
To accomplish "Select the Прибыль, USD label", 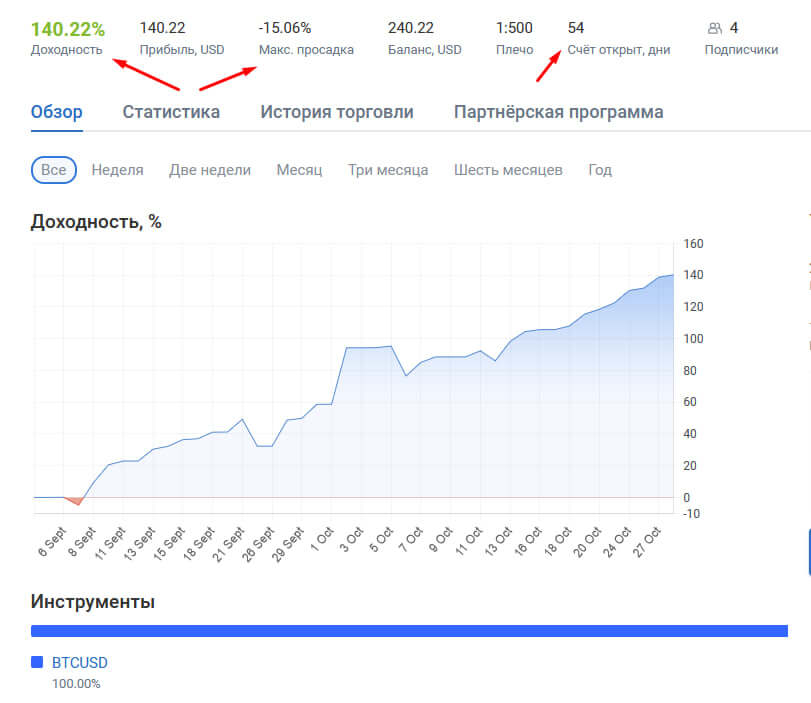I will pyautogui.click(x=182, y=50).
